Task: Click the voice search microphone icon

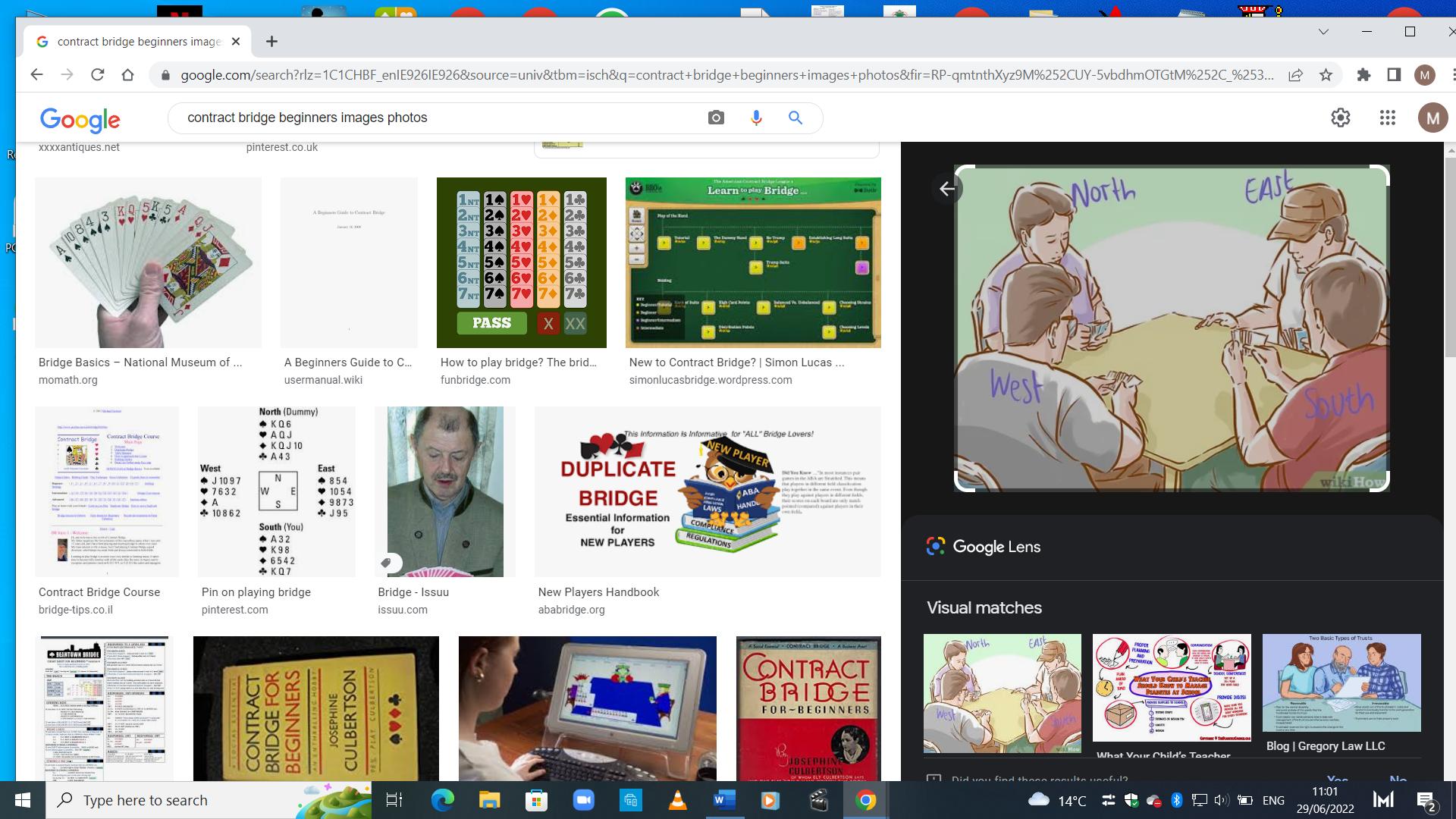Action: (756, 118)
